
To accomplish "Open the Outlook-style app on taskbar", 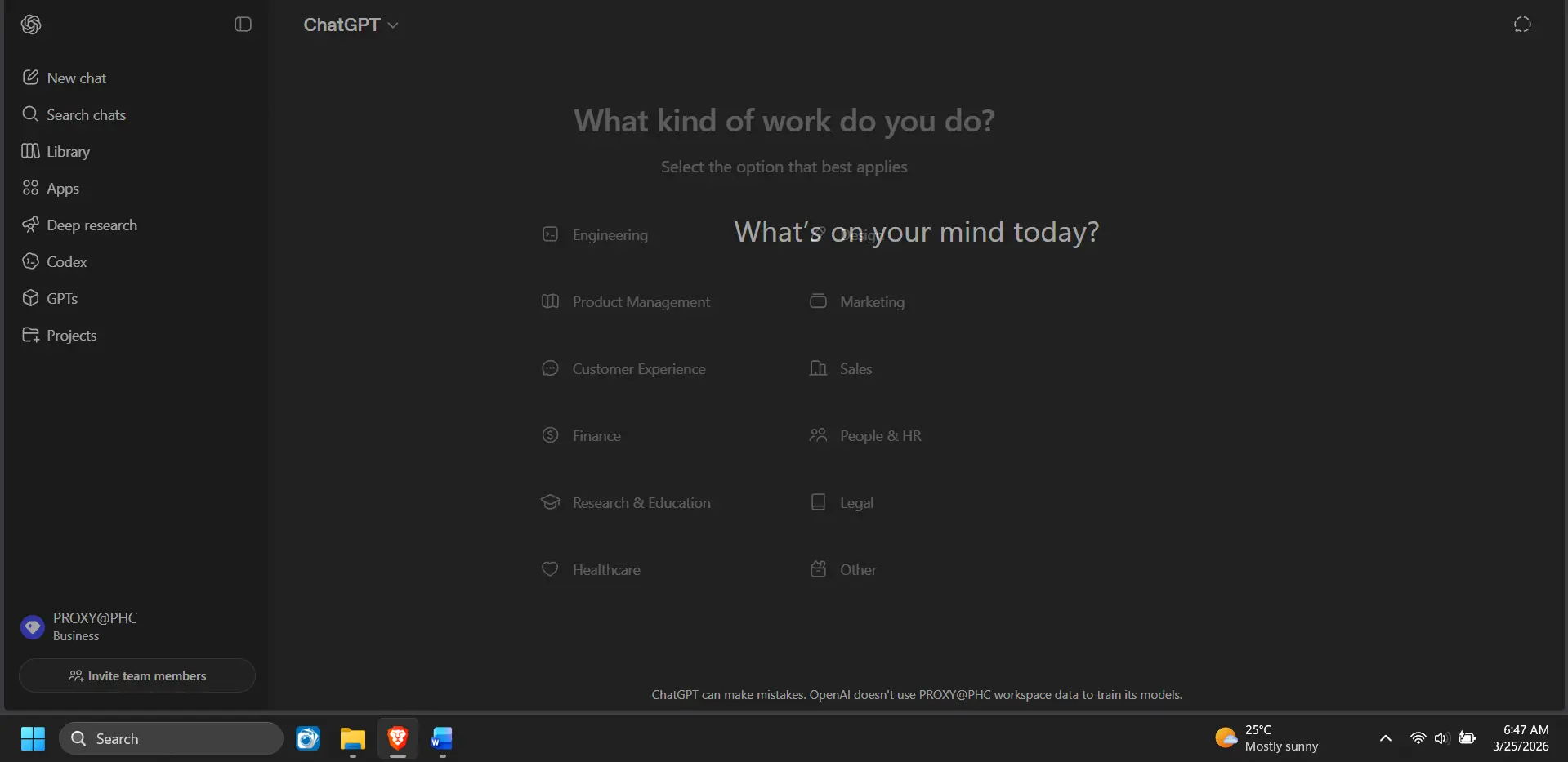I will tap(308, 738).
